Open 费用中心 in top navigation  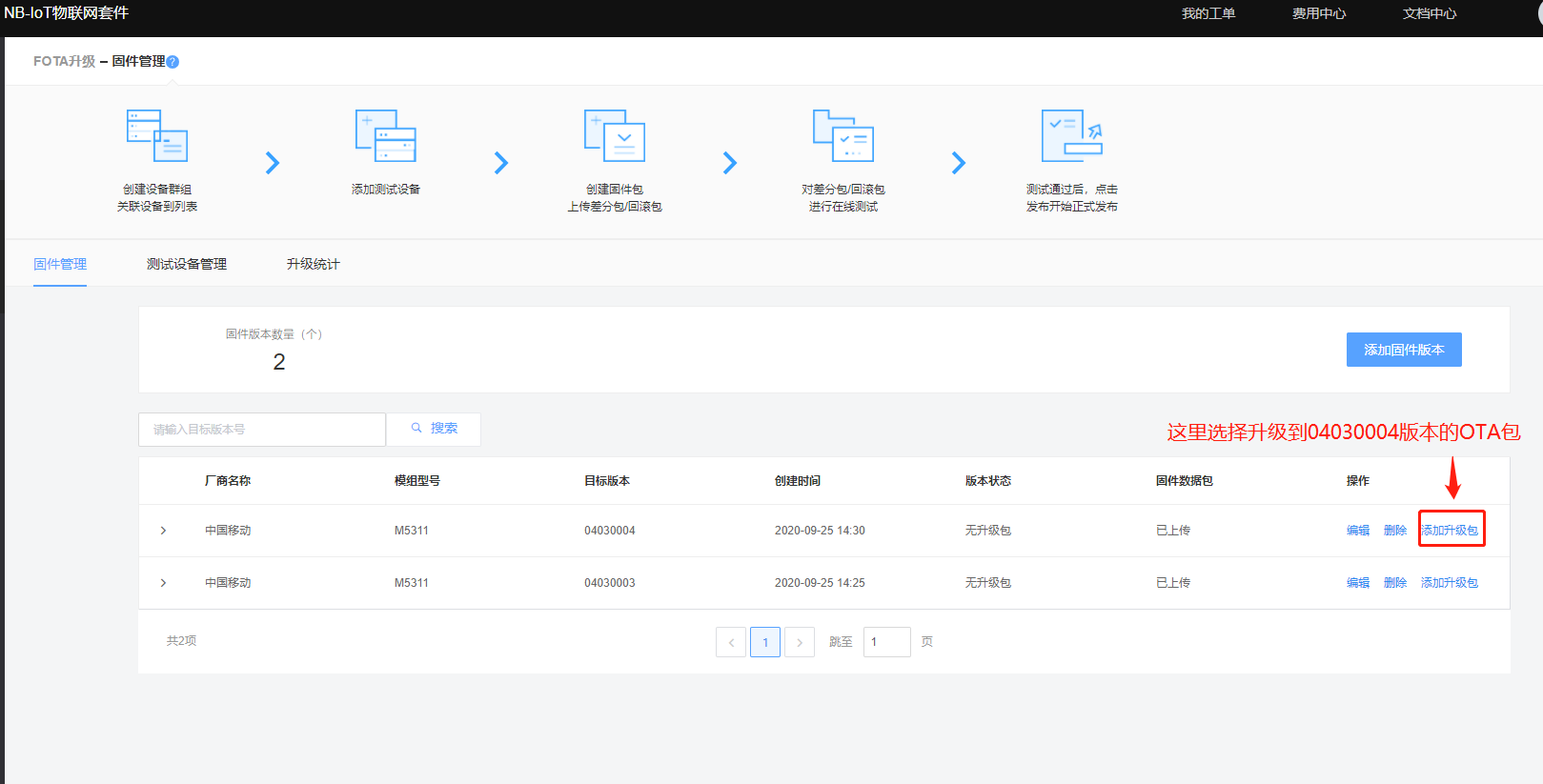[1319, 13]
